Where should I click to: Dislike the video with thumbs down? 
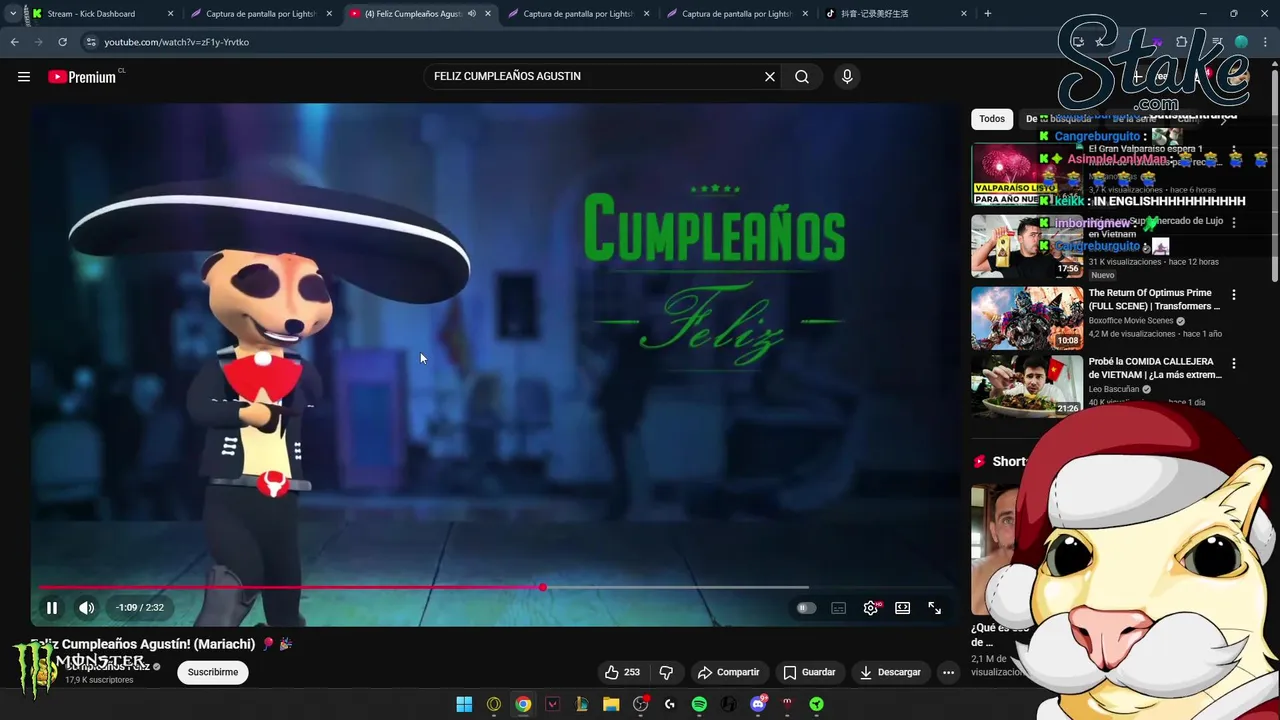(x=666, y=672)
